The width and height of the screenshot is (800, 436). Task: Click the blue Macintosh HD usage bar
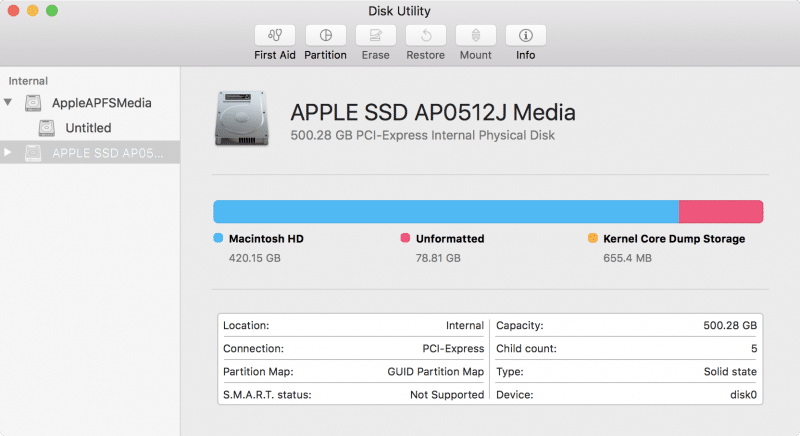pos(446,212)
